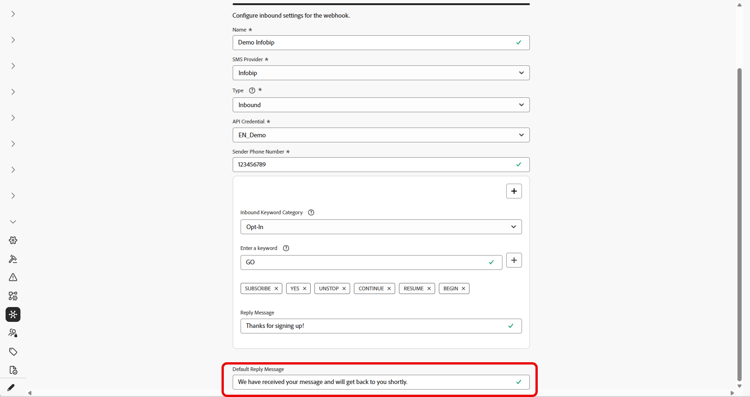Open the hammer tool icon in sidebar
Image resolution: width=750 pixels, height=397 pixels.
tap(13, 259)
